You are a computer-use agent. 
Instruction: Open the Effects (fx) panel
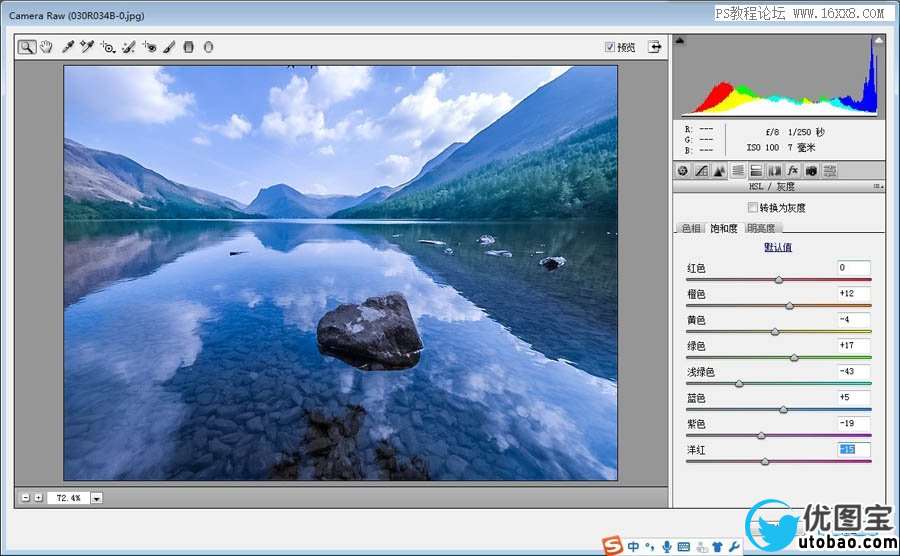pos(793,170)
